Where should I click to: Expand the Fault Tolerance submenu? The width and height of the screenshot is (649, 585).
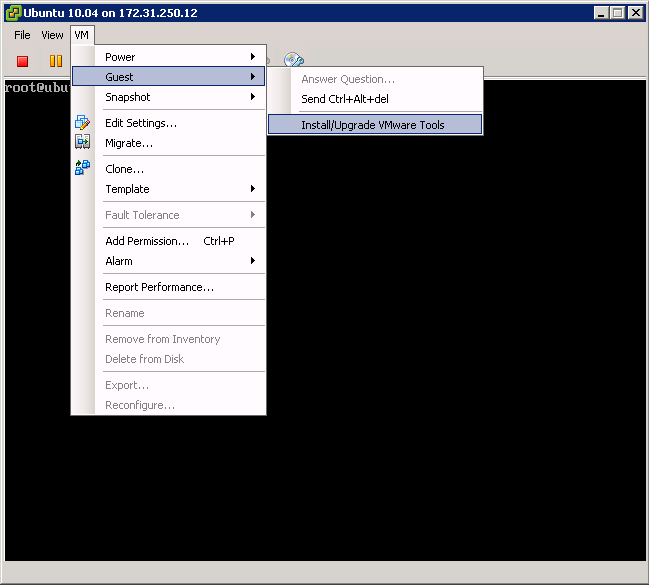(x=168, y=215)
